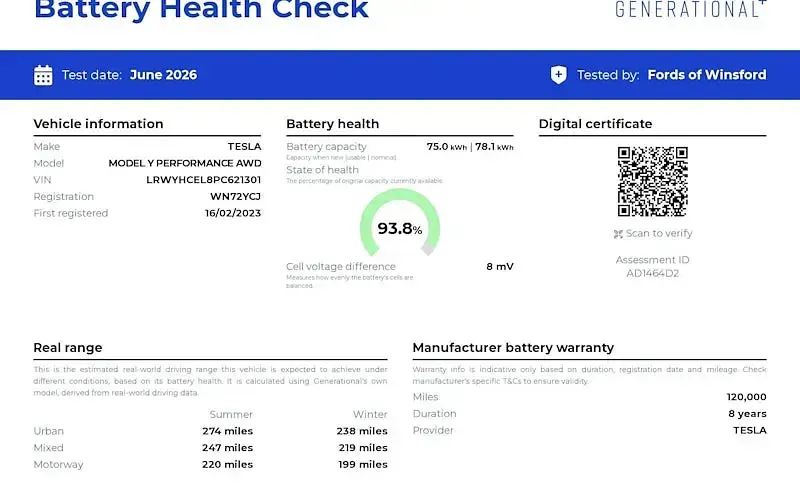800x500 pixels.
Task: Click the Summer column header
Action: coord(231,414)
